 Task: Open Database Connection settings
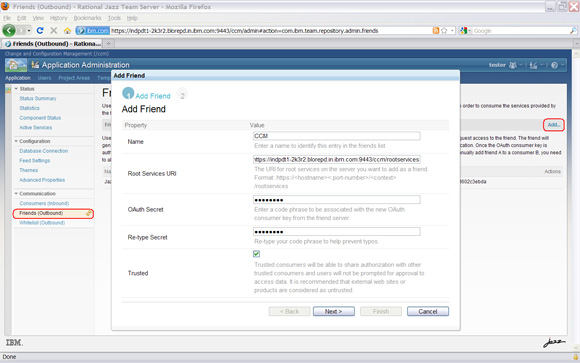(44, 151)
